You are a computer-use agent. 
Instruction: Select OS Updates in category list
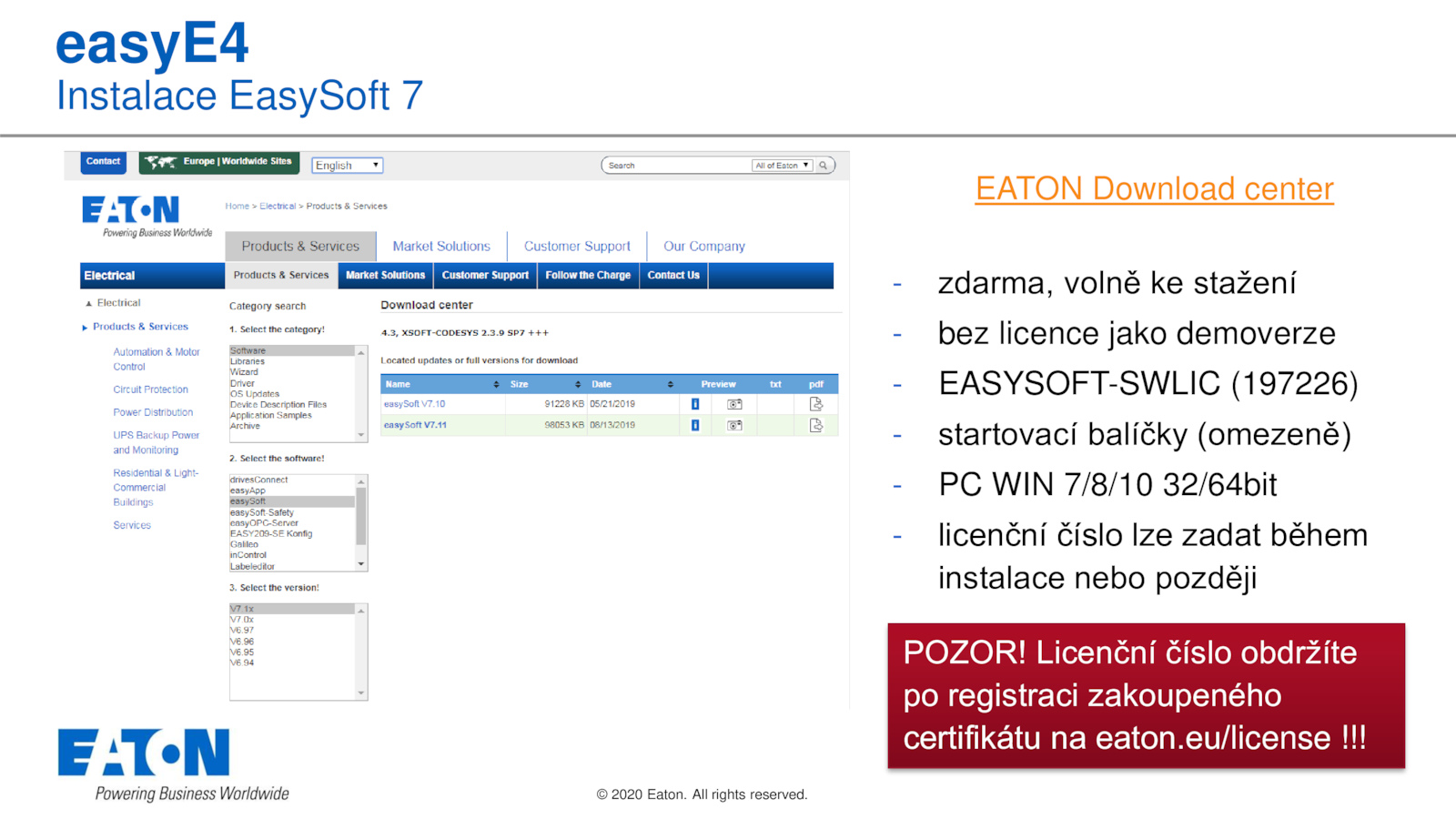click(255, 394)
